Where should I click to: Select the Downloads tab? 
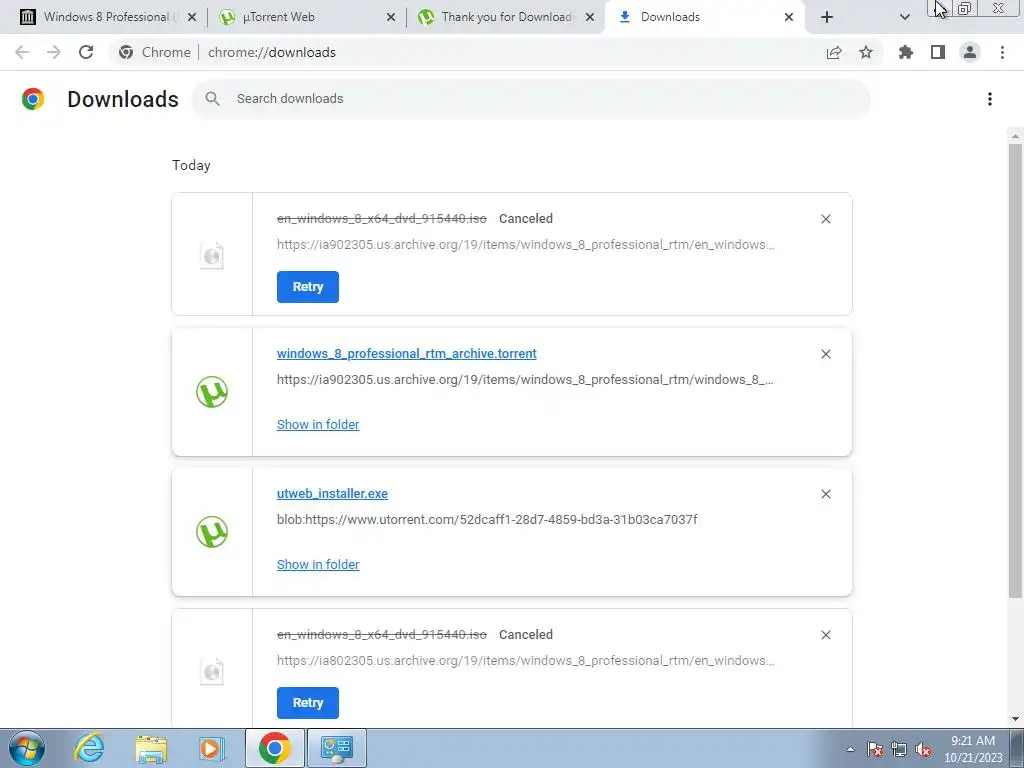tap(705, 17)
